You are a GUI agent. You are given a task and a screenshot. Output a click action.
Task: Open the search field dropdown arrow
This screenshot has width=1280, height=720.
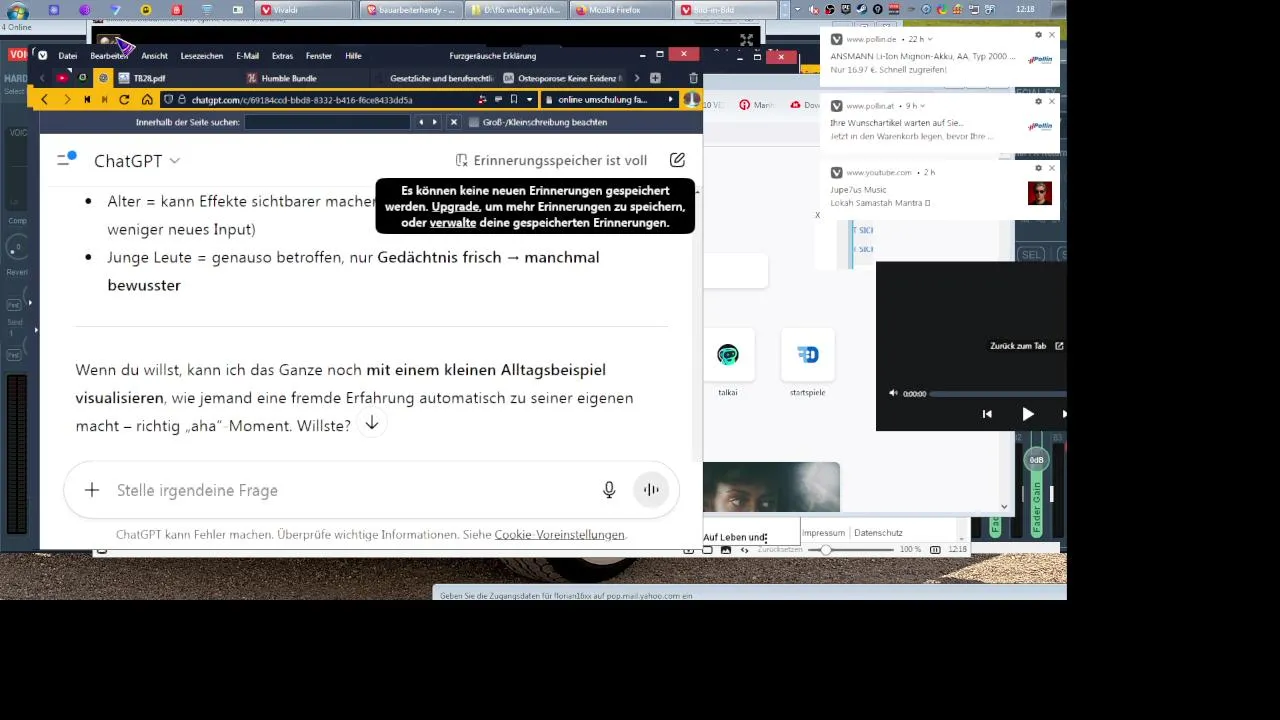point(671,100)
